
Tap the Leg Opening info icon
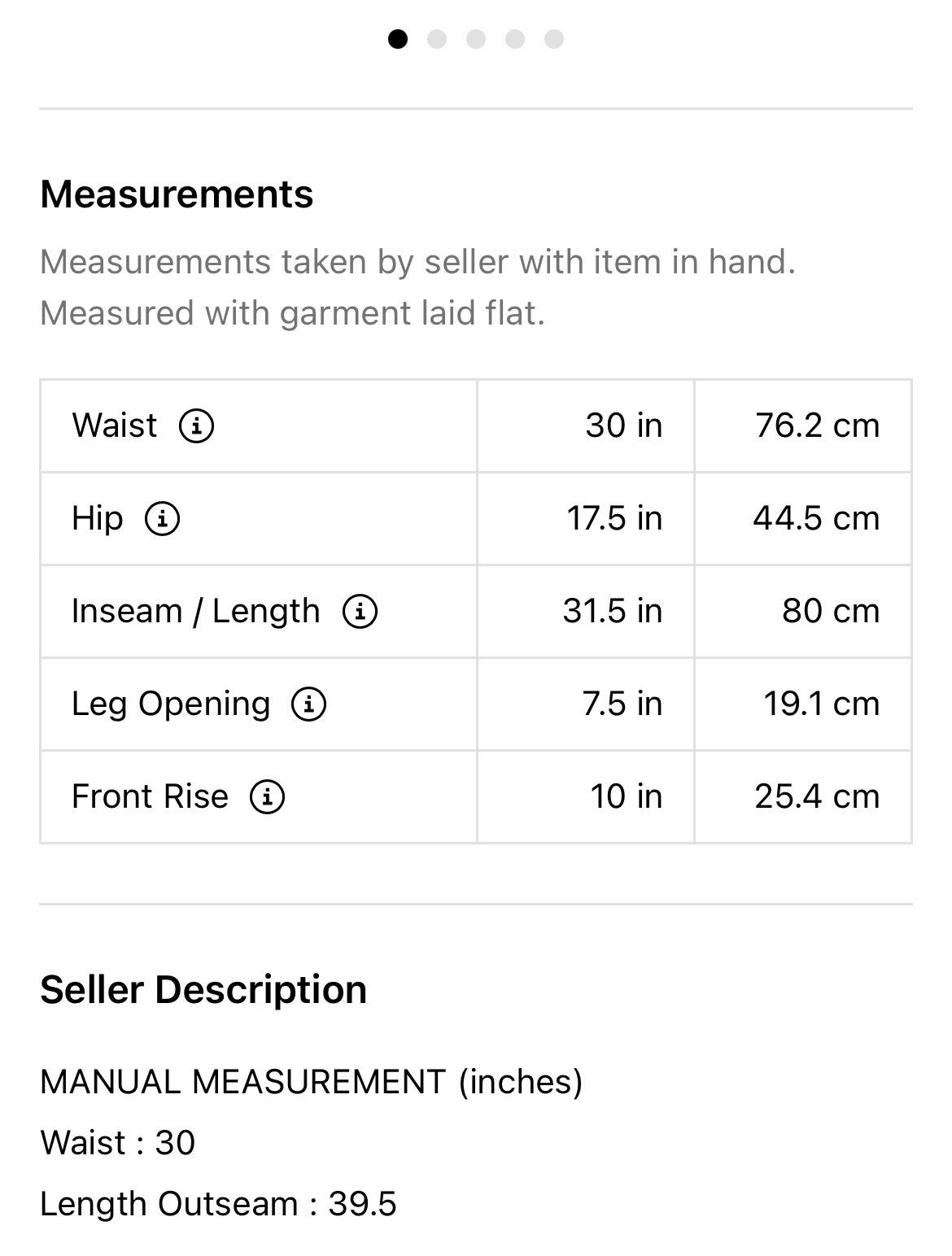coord(309,704)
